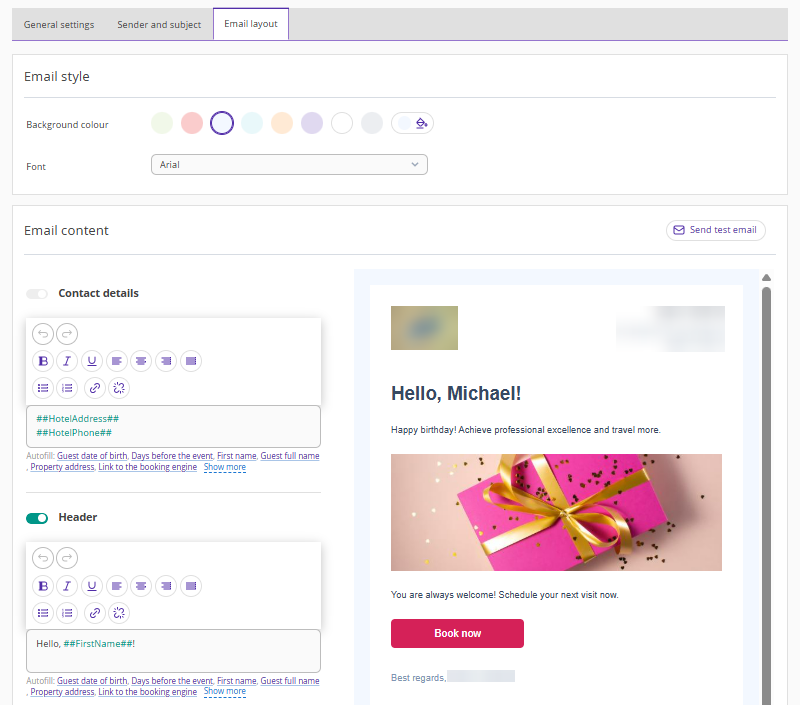
Task: Choose the selected light blue-white swatch
Action: tap(222, 123)
